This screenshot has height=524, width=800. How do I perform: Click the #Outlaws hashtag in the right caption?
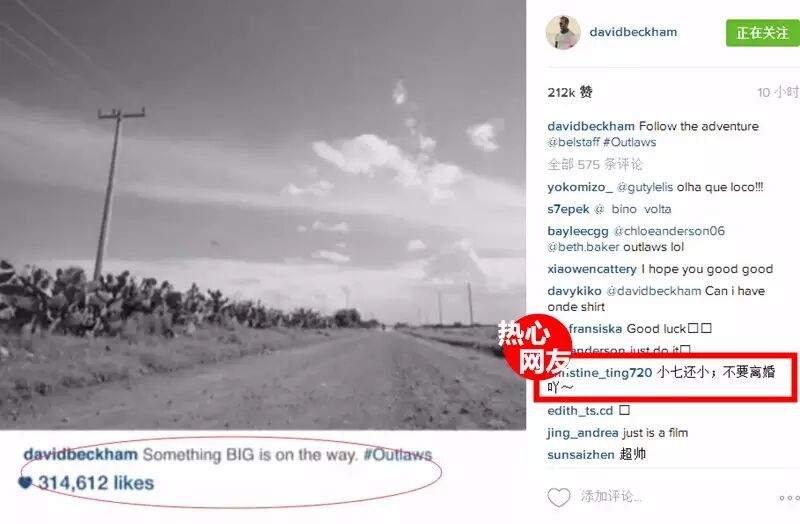click(x=630, y=142)
